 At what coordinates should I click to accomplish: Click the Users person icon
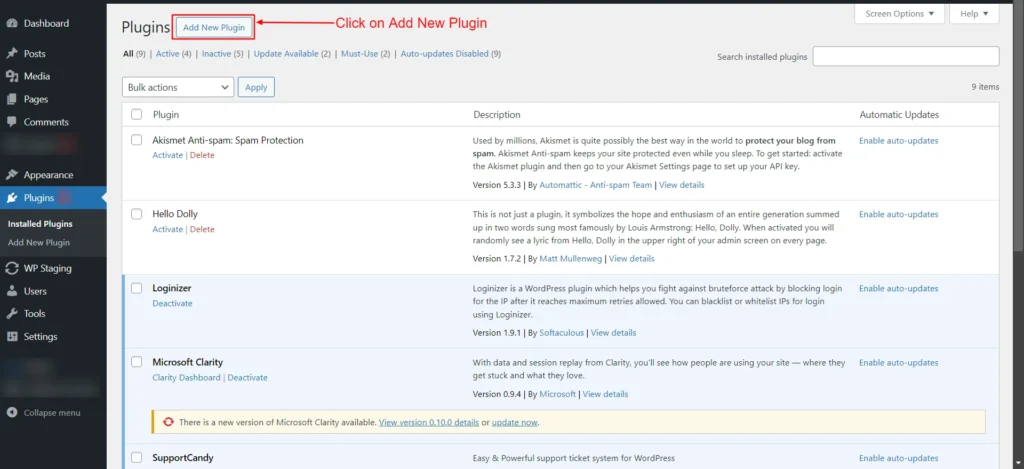[x=12, y=291]
